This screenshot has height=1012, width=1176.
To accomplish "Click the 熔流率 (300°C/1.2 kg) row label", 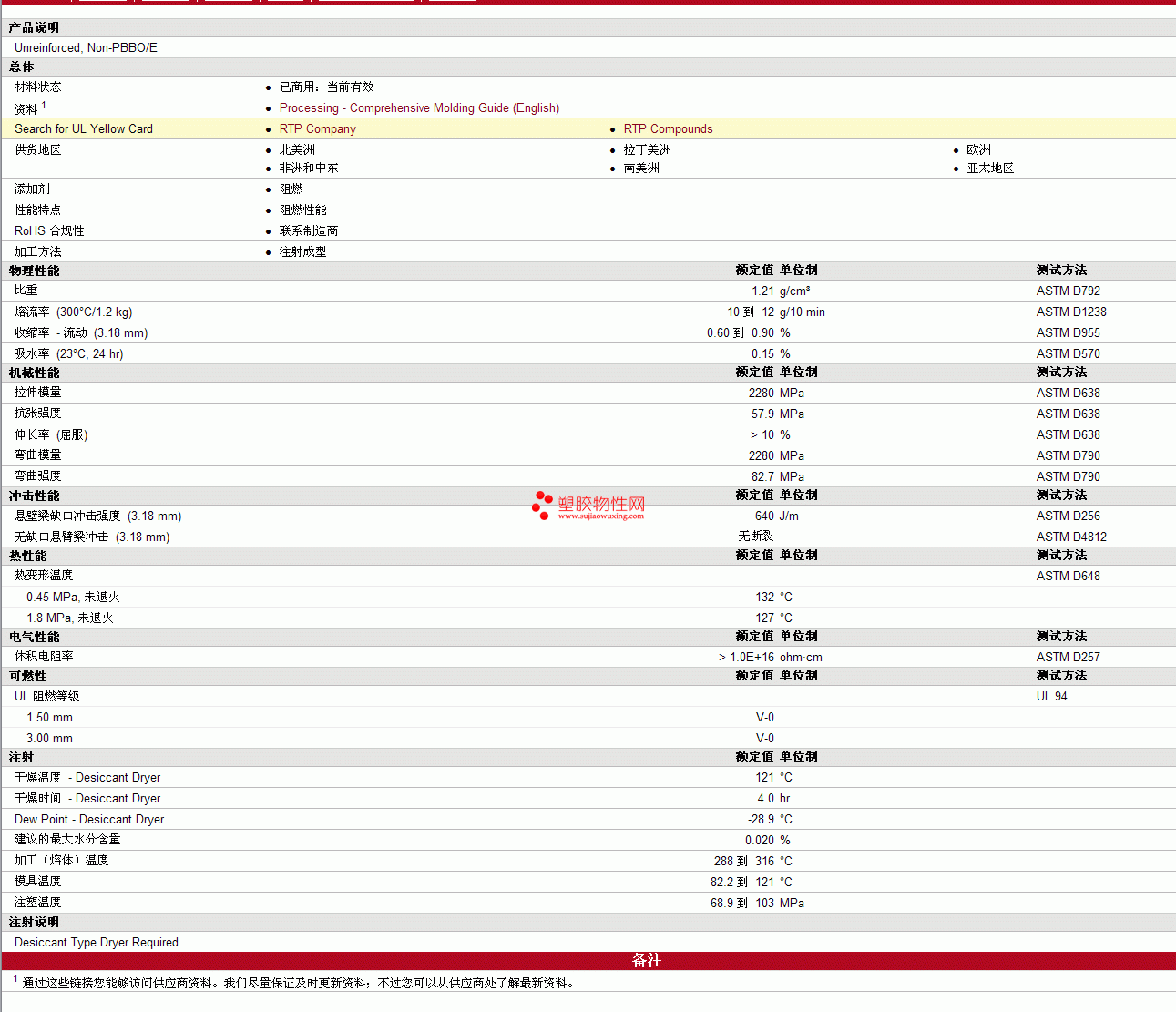I will coord(73,312).
